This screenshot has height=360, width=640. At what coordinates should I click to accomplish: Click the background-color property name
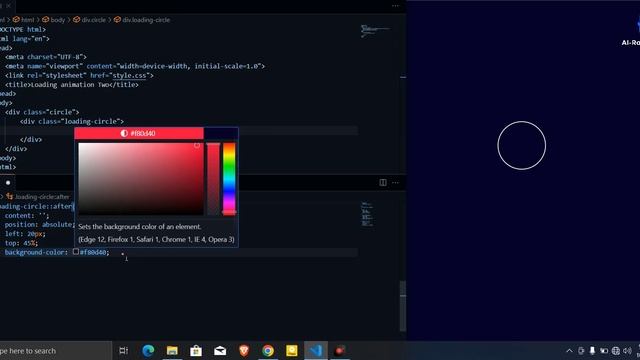(x=35, y=252)
